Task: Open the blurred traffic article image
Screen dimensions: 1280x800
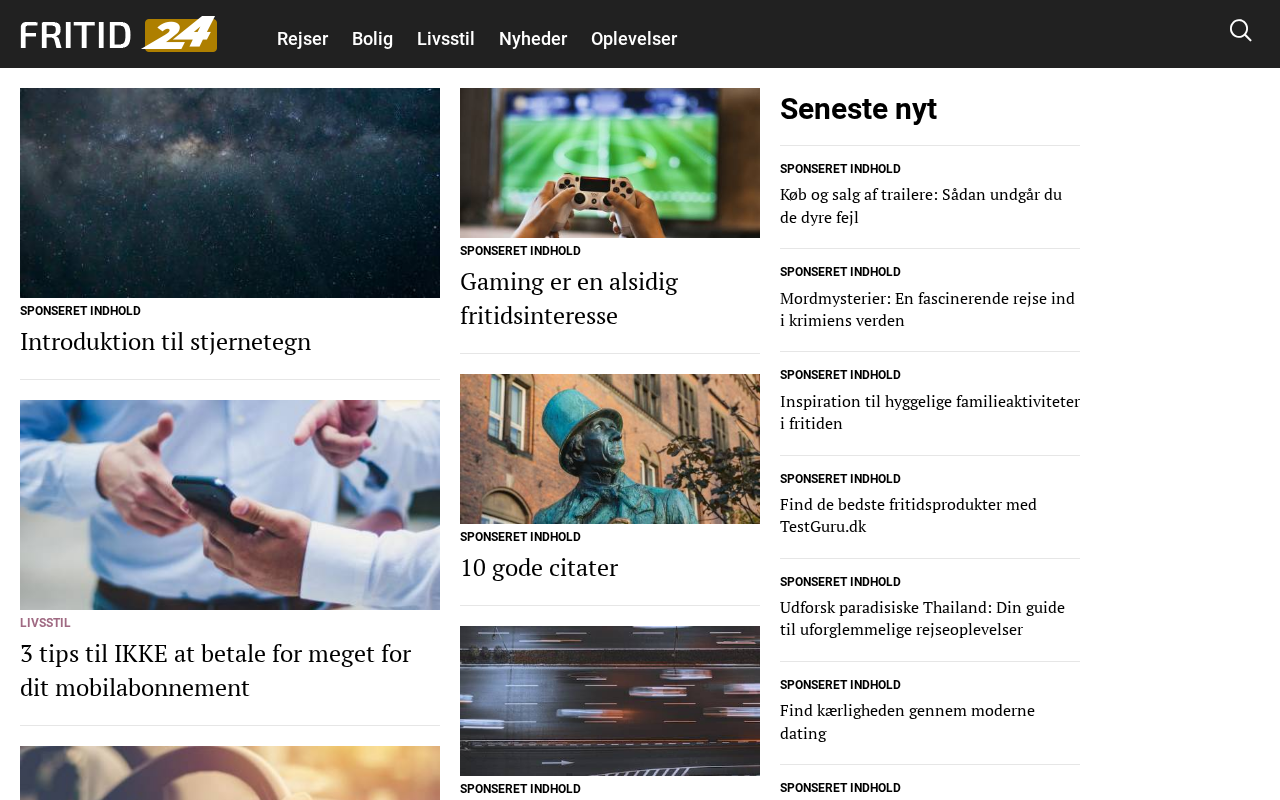Action: coord(610,701)
